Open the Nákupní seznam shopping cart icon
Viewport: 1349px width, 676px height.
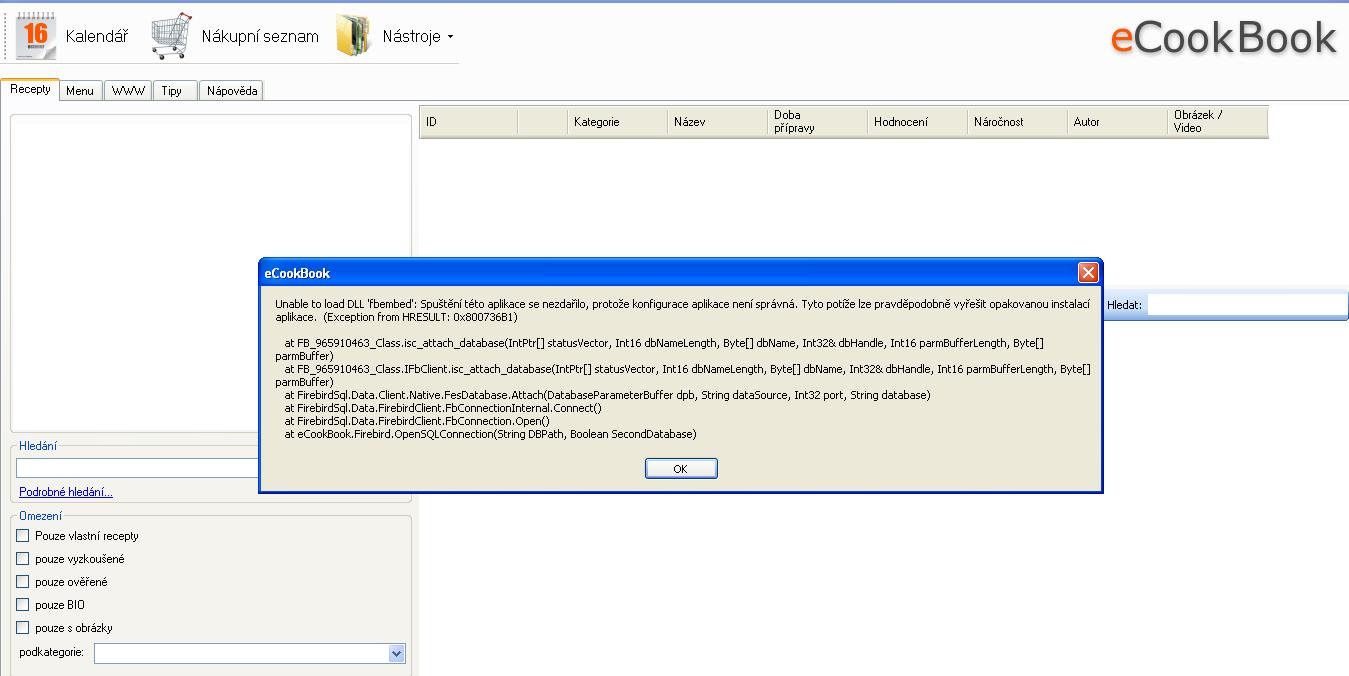171,36
